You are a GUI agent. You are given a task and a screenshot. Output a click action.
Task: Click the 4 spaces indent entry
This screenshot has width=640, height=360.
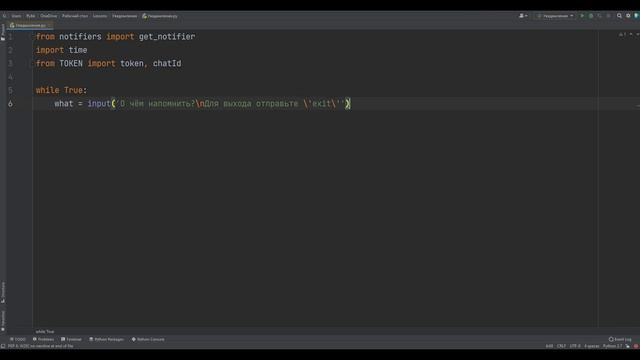[591, 346]
